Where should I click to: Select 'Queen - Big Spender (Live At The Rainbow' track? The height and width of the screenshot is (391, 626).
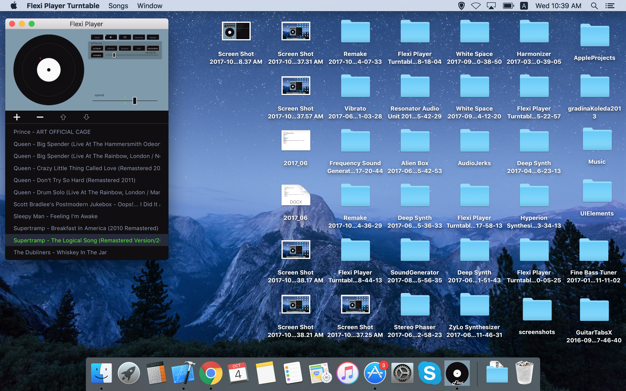pyautogui.click(x=87, y=156)
